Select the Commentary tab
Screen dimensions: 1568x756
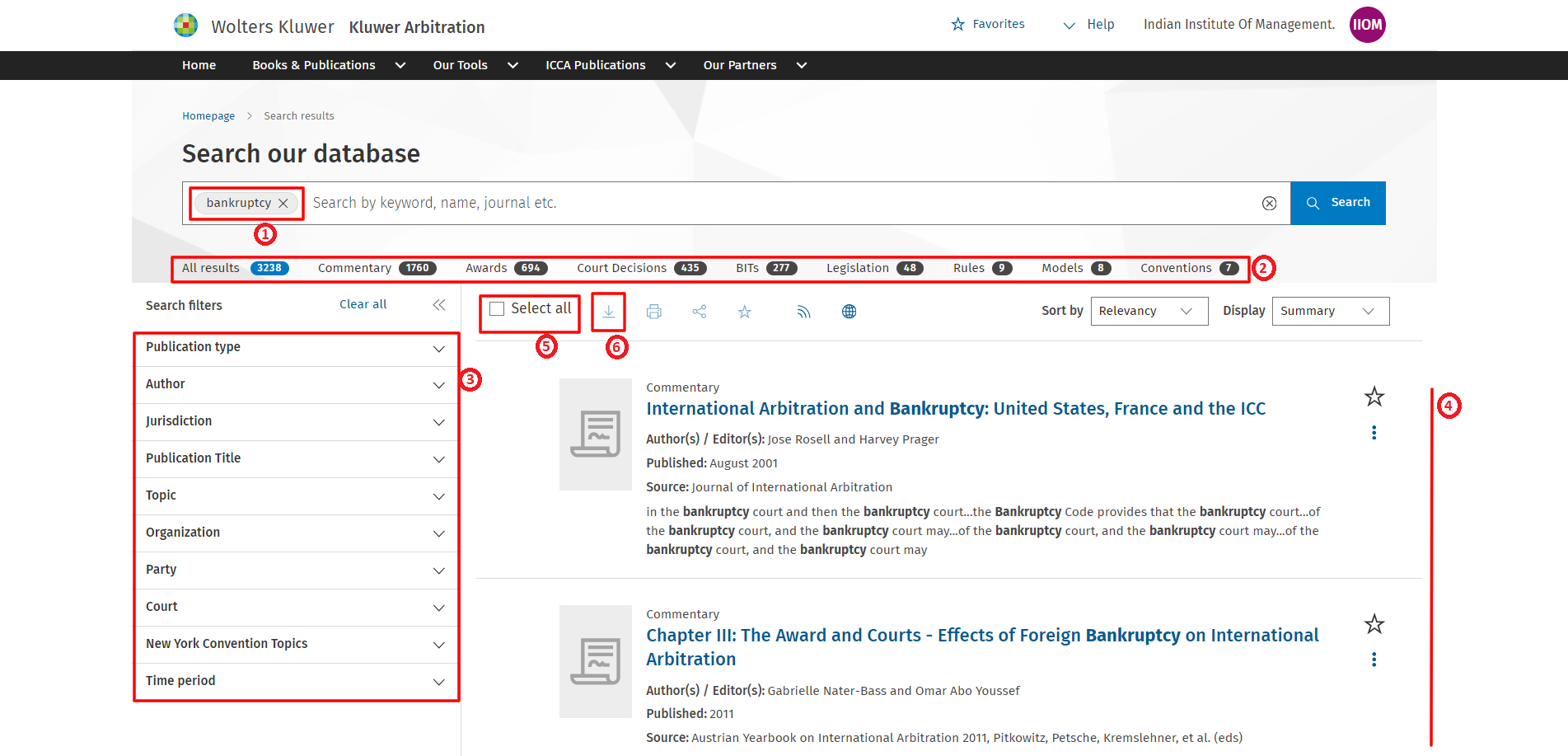click(x=377, y=268)
